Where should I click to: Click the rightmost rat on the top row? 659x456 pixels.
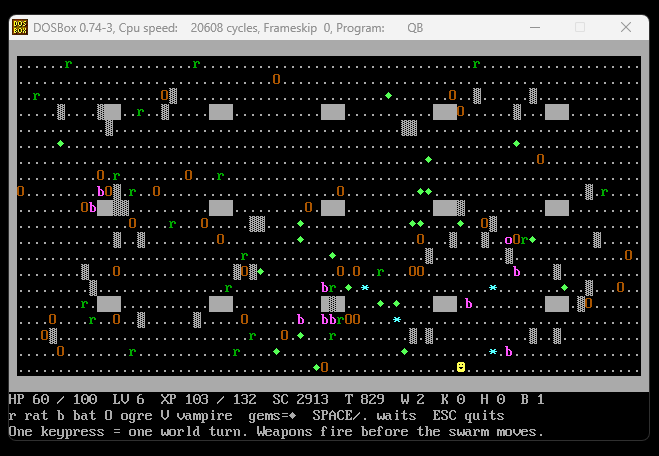coord(476,65)
